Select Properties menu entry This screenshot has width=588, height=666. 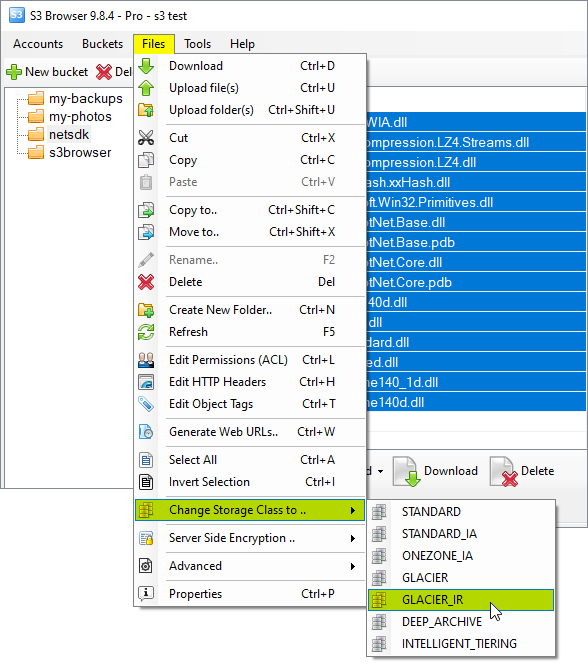tap(250, 594)
